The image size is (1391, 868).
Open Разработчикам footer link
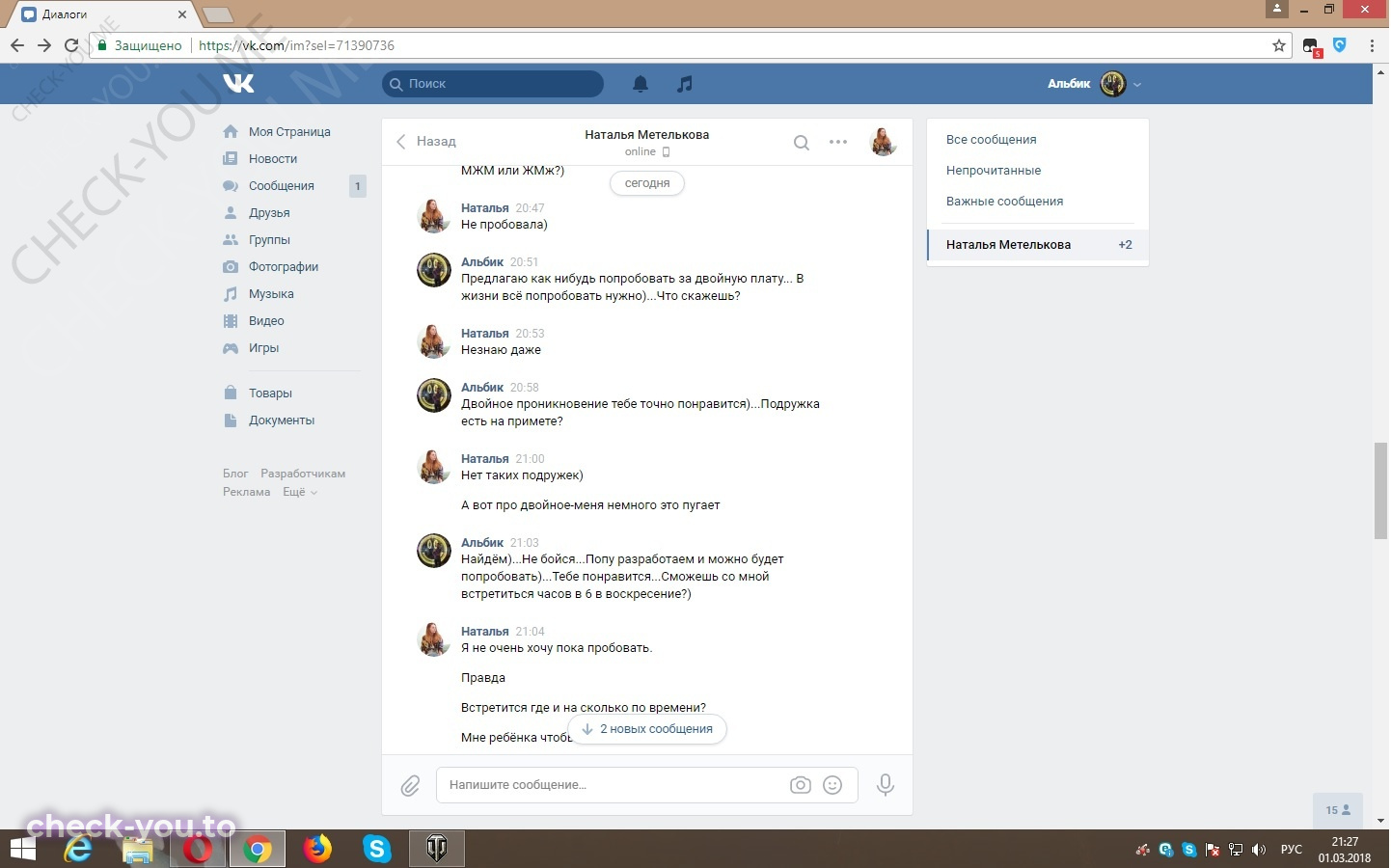click(x=303, y=474)
